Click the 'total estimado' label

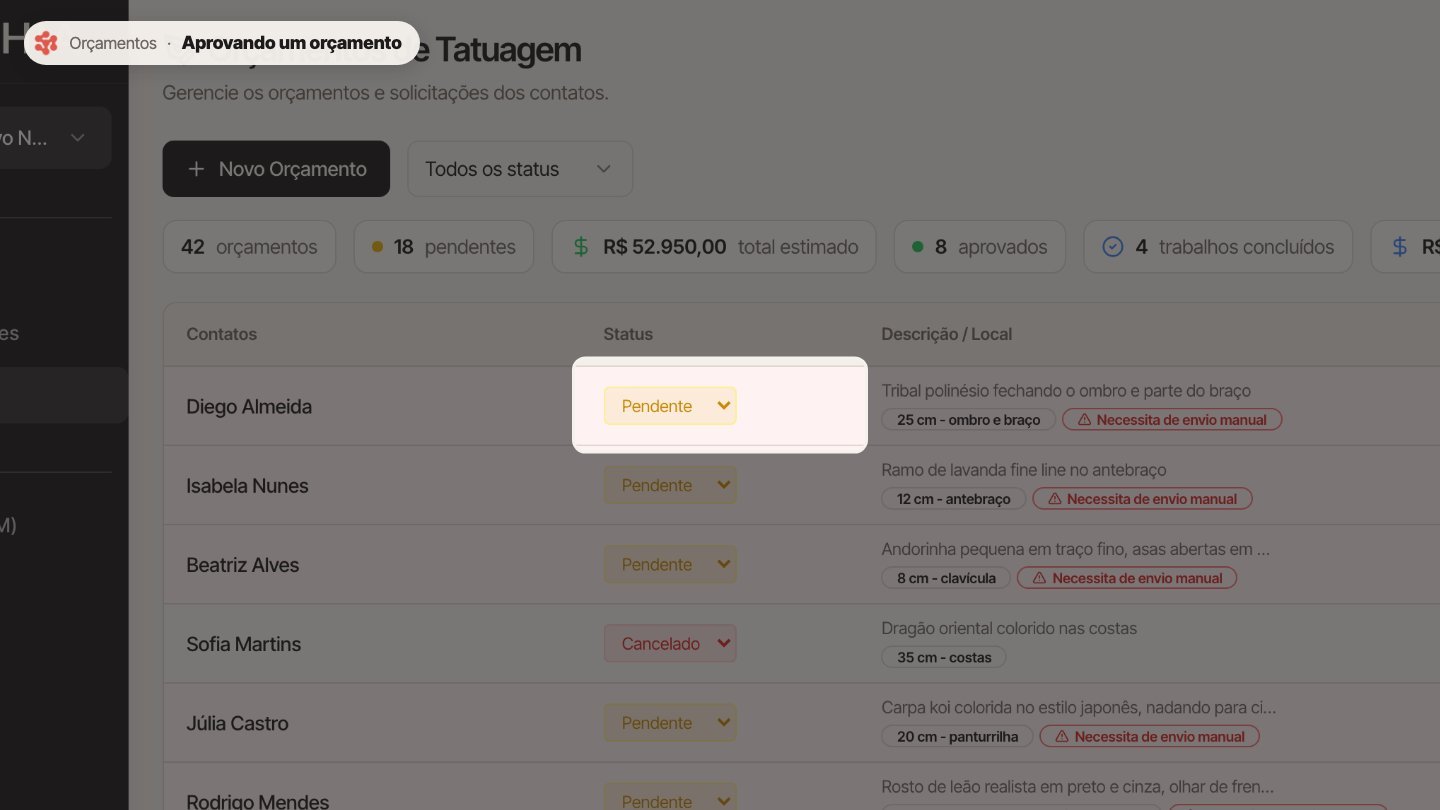tap(798, 247)
